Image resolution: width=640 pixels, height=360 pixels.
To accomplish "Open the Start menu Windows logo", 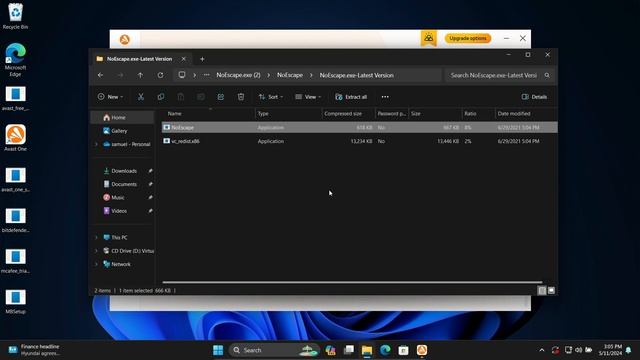I will click(218, 350).
